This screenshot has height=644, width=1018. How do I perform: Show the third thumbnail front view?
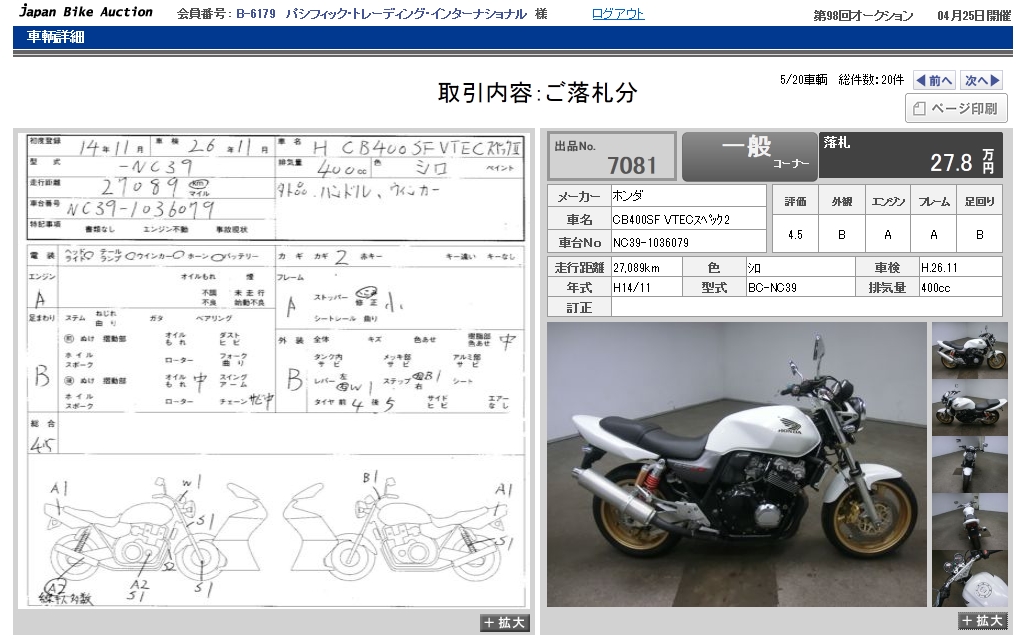click(969, 464)
